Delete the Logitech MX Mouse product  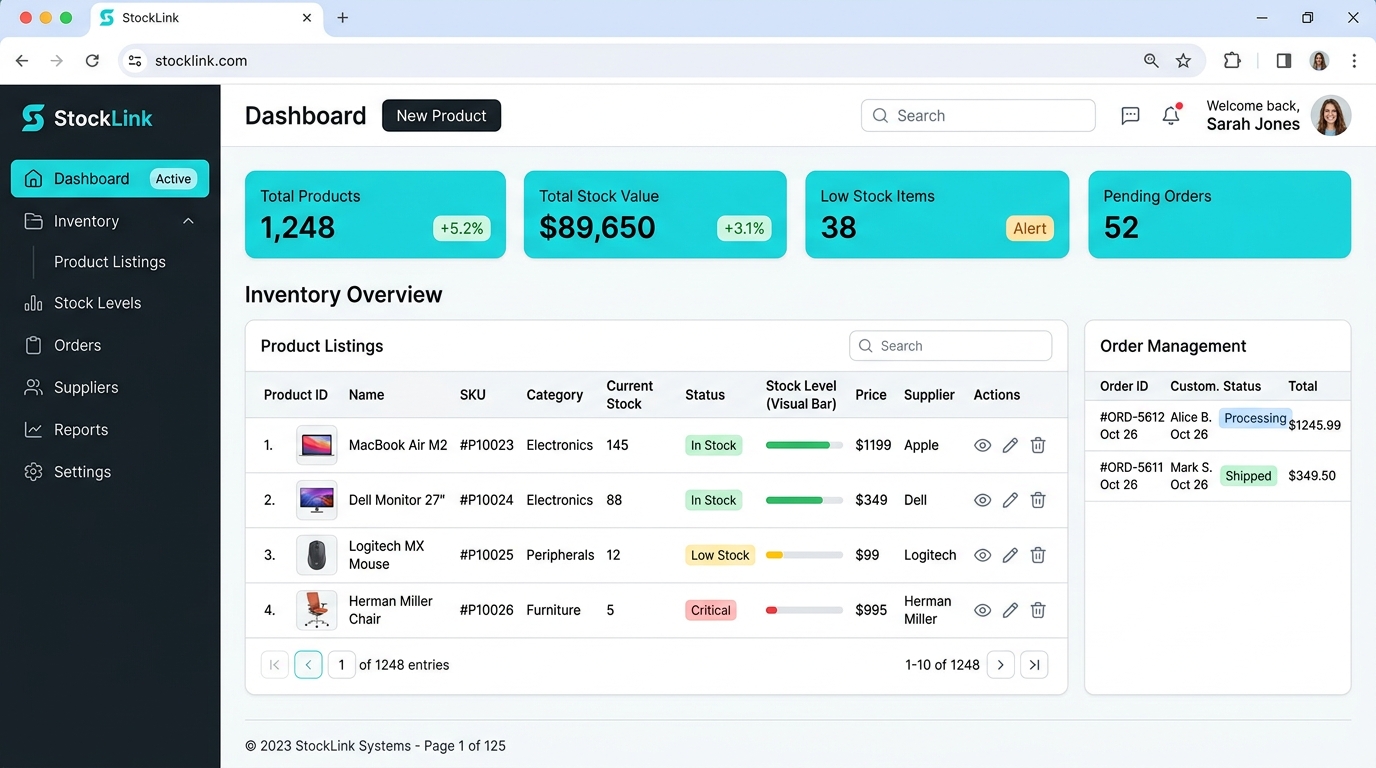click(1038, 555)
